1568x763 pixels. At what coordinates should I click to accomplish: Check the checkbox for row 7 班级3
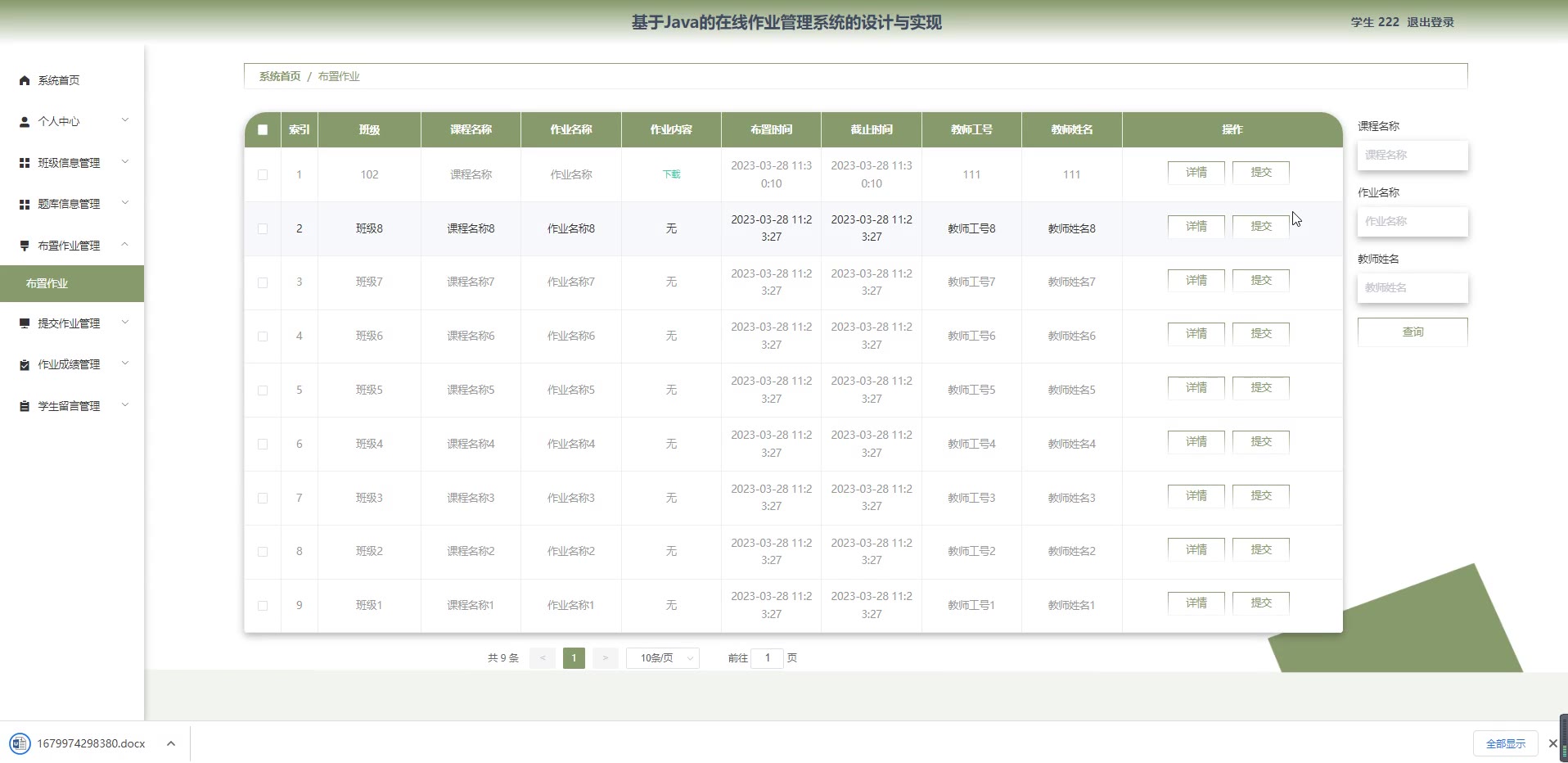(263, 498)
